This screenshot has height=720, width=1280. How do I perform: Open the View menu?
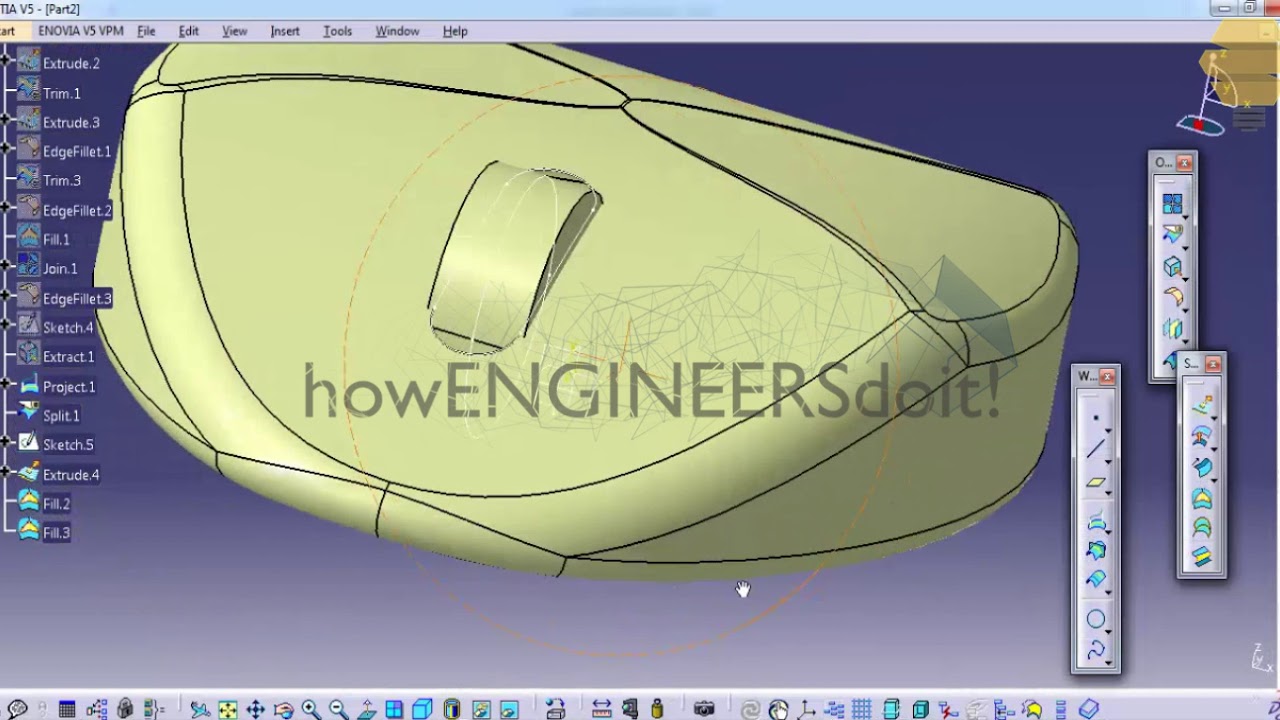234,31
